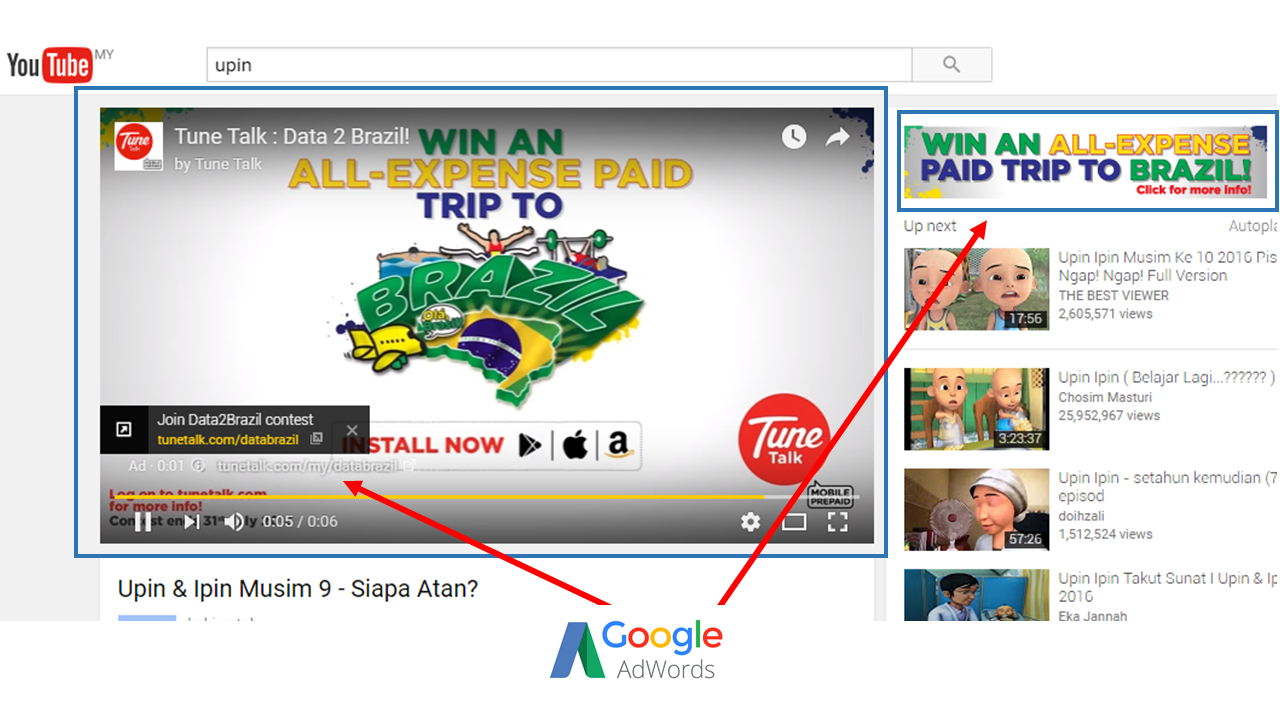Click the share arrow icon on the video
The image size is (1280, 720).
click(837, 137)
